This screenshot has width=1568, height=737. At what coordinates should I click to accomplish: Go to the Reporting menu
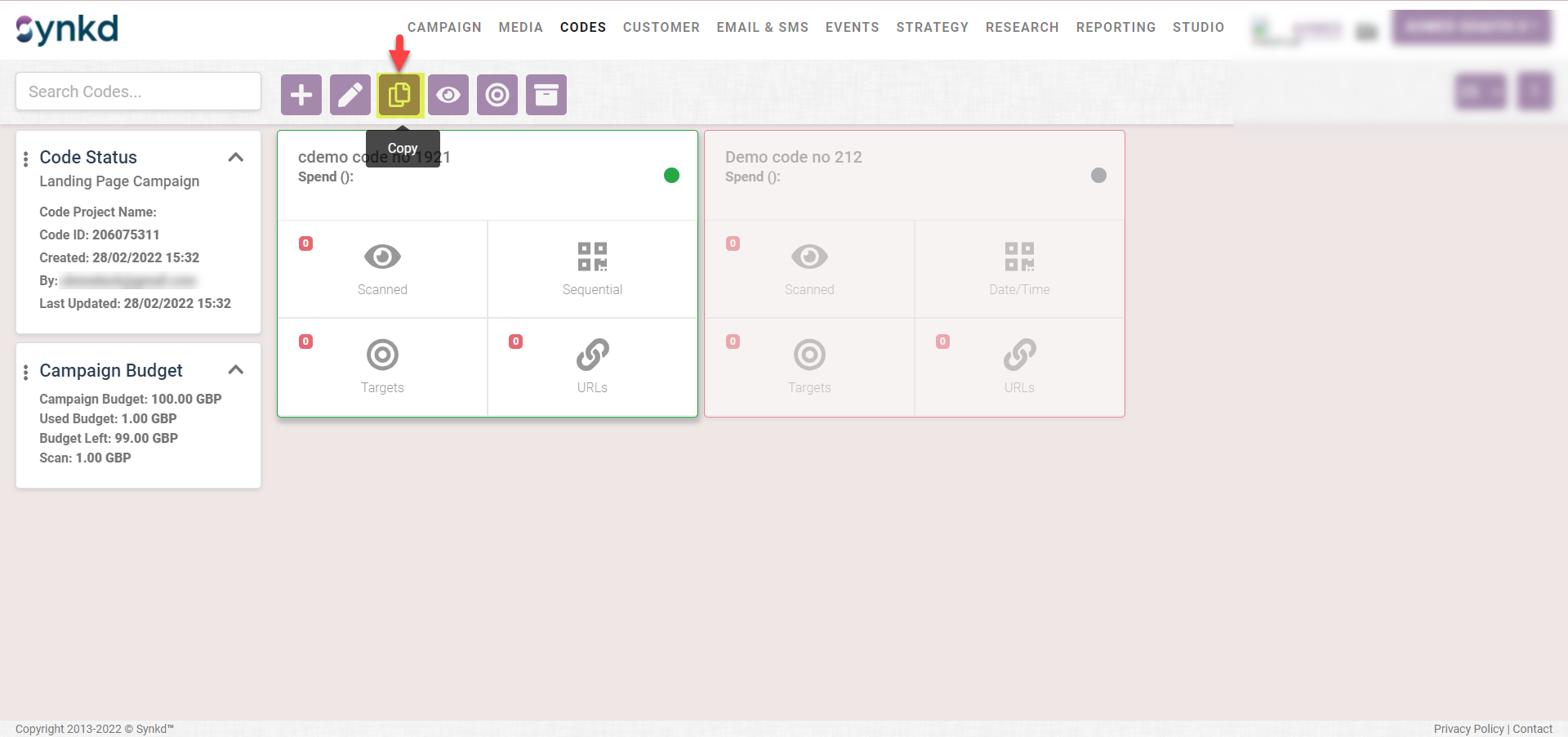coord(1116,27)
